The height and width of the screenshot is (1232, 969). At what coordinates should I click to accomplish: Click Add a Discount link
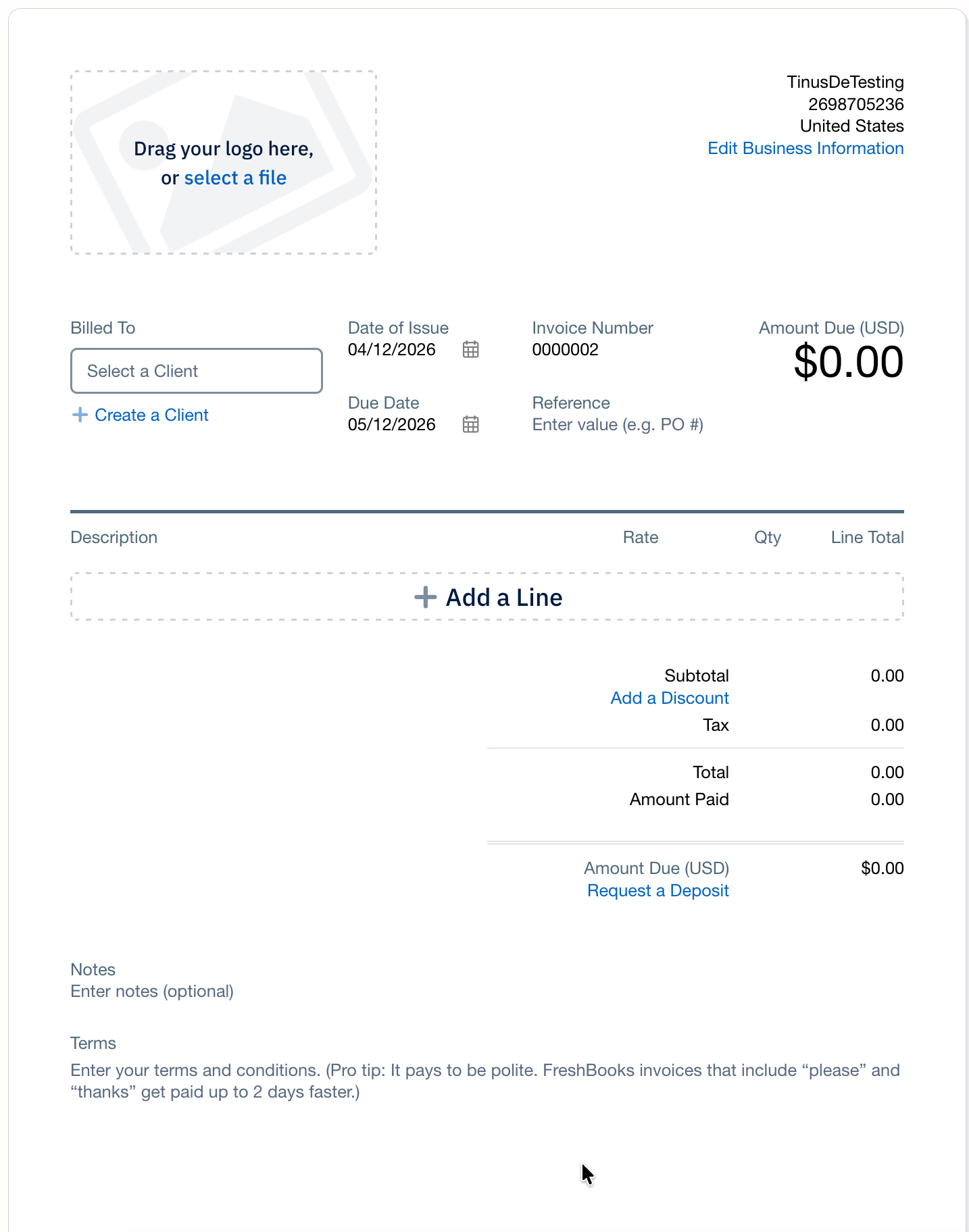[669, 698]
